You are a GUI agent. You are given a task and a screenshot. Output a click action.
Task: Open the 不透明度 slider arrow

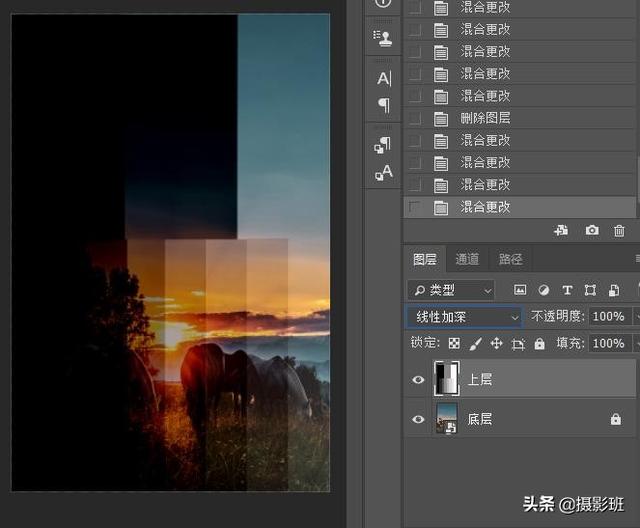click(636, 317)
